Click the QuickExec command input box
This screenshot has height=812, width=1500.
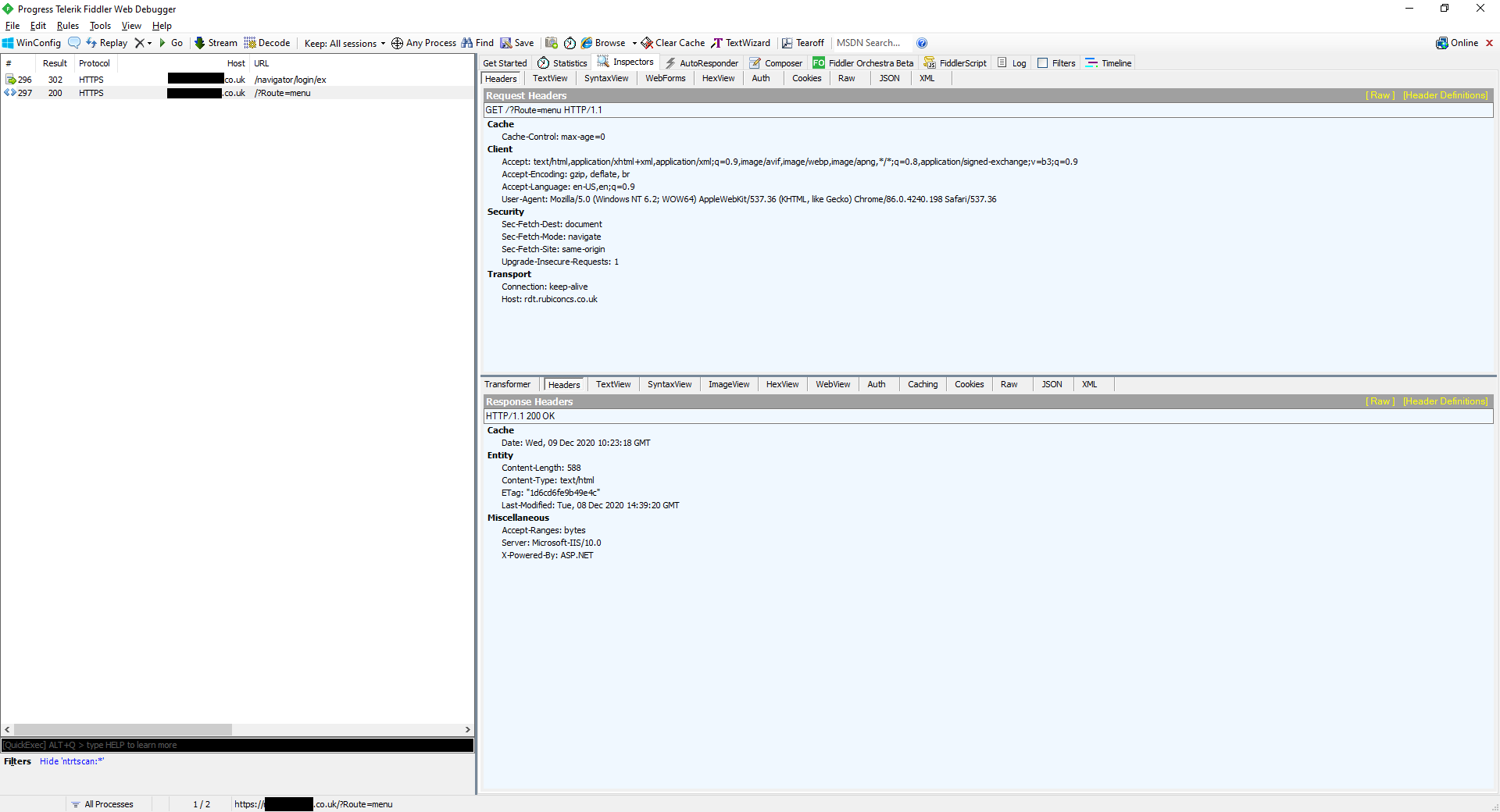(x=237, y=745)
